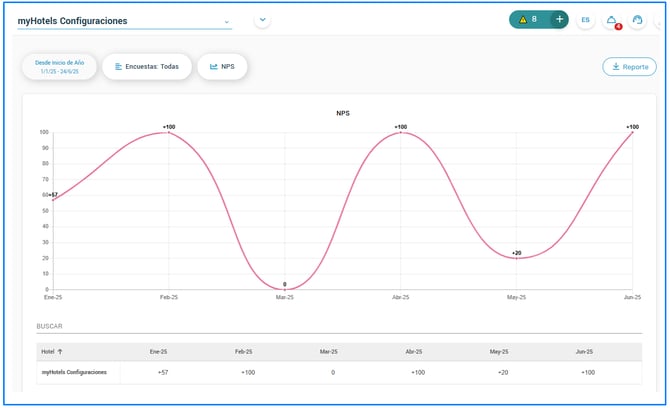Click the download icon in the Reporte button
Image resolution: width=670 pixels, height=408 pixels.
tap(616, 67)
